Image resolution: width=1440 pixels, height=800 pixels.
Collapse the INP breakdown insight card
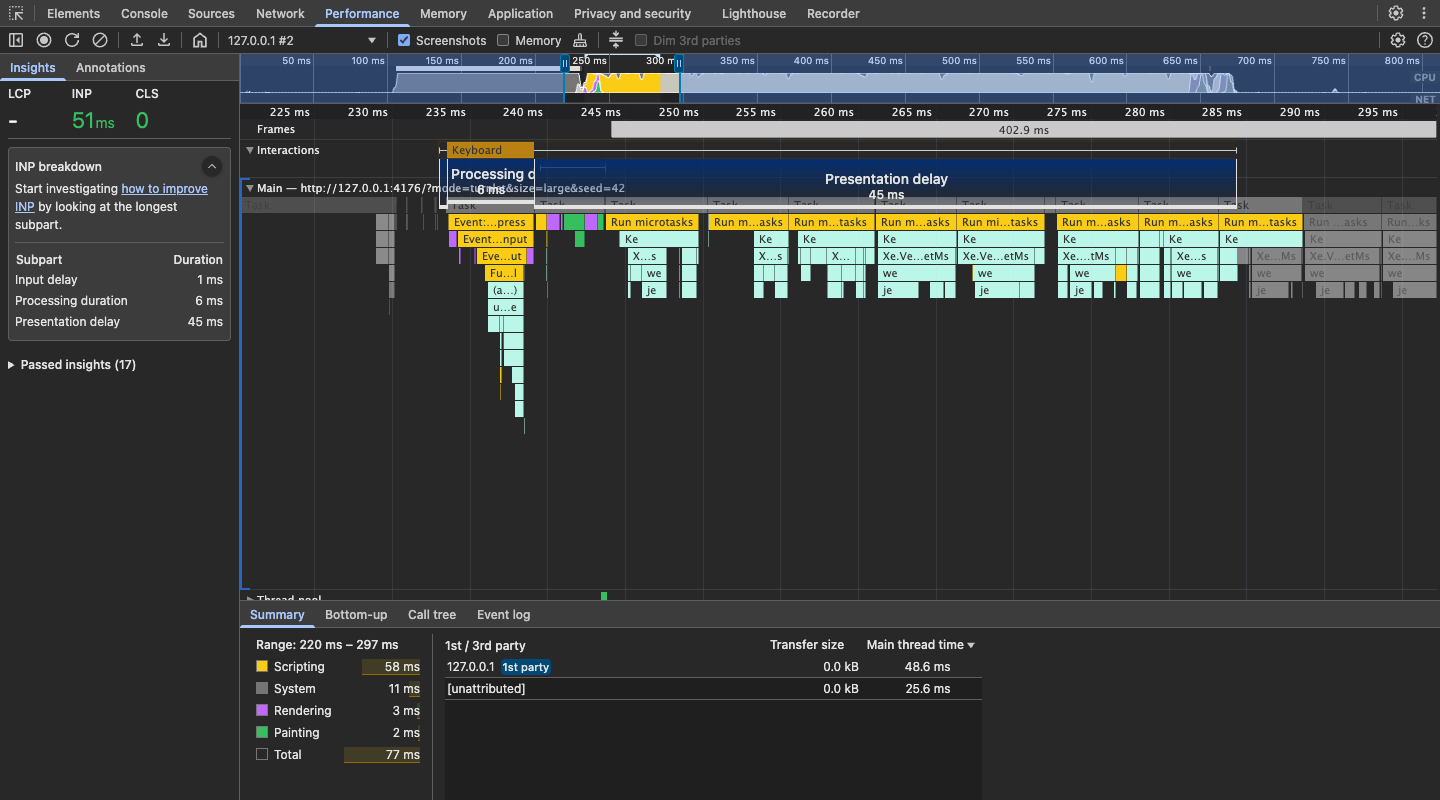[x=211, y=166]
